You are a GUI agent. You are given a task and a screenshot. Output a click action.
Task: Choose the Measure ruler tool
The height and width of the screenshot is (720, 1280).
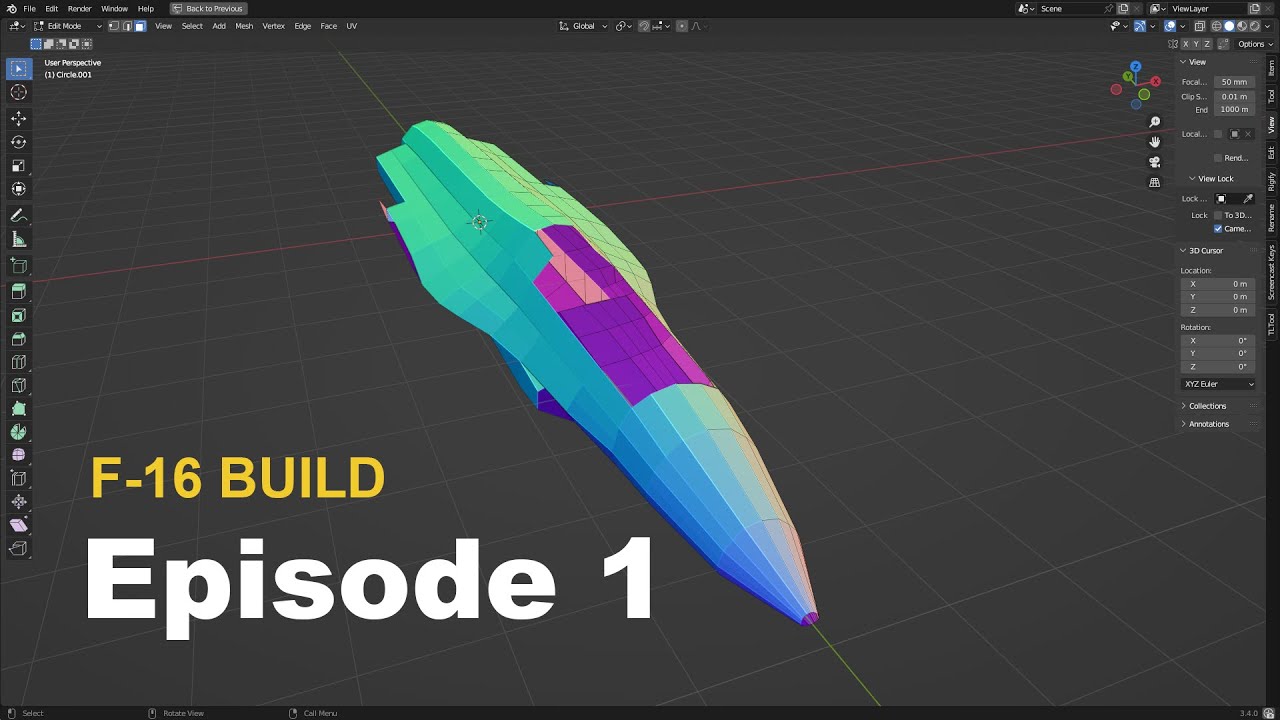[x=18, y=239]
